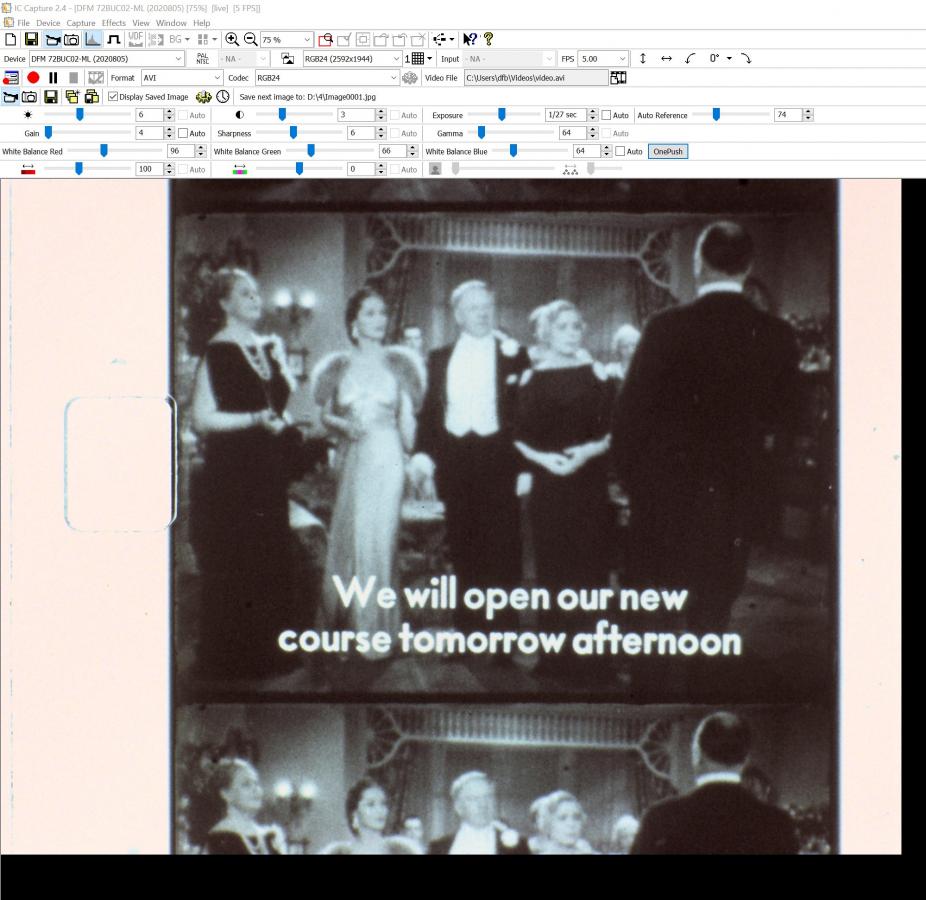Screen dimensions: 926x900
Task: Snap an image with the top toolbar camera icon
Action: pyautogui.click(x=71, y=40)
